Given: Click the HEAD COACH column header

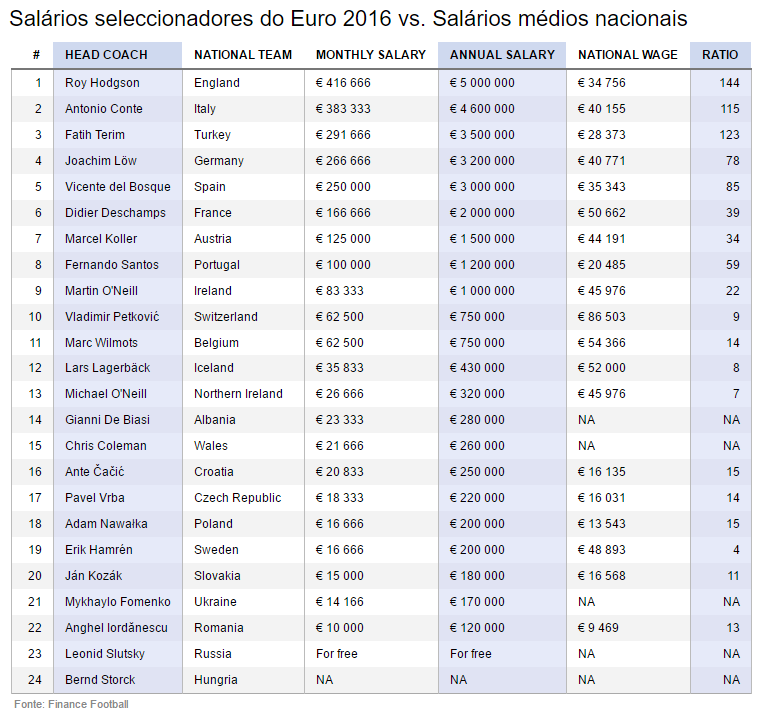Looking at the screenshot, I should 106,55.
